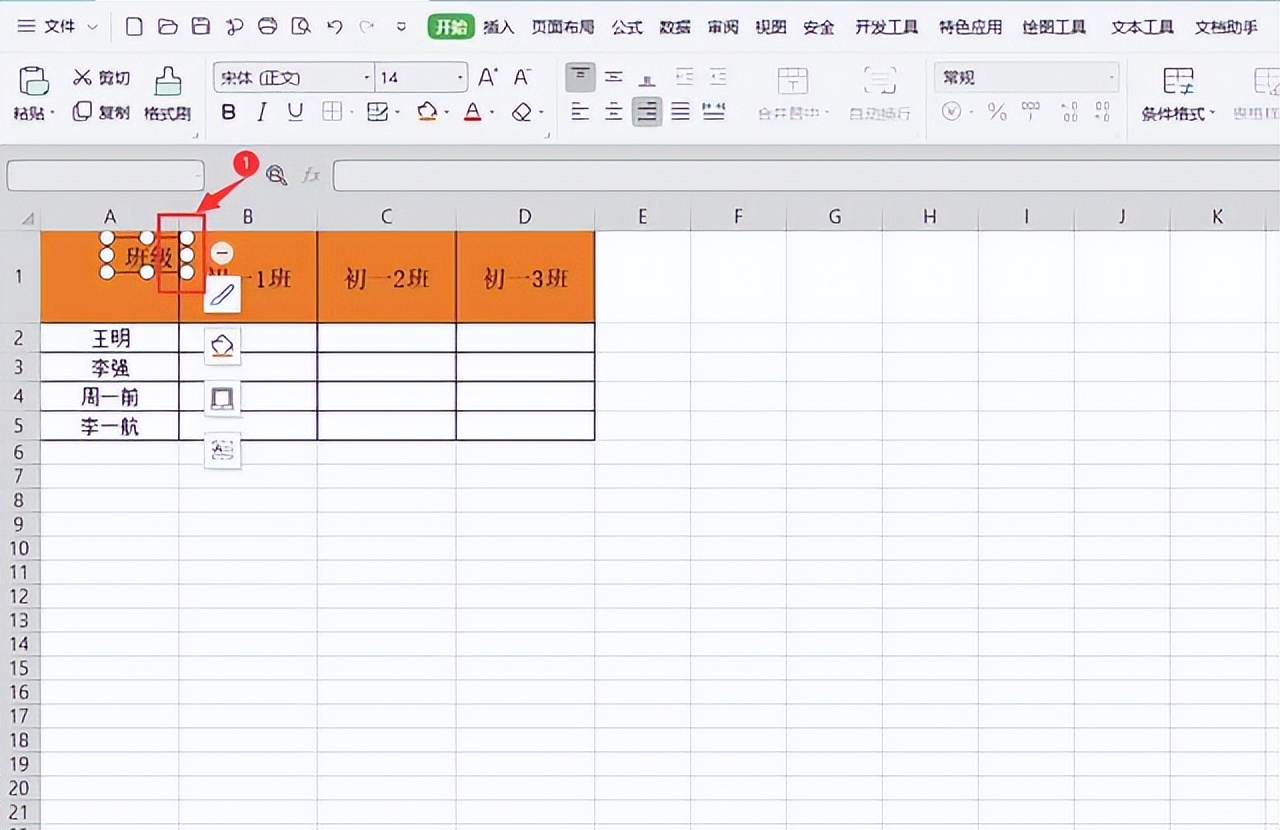Toggle align left
This screenshot has width=1280, height=830.
tap(580, 112)
